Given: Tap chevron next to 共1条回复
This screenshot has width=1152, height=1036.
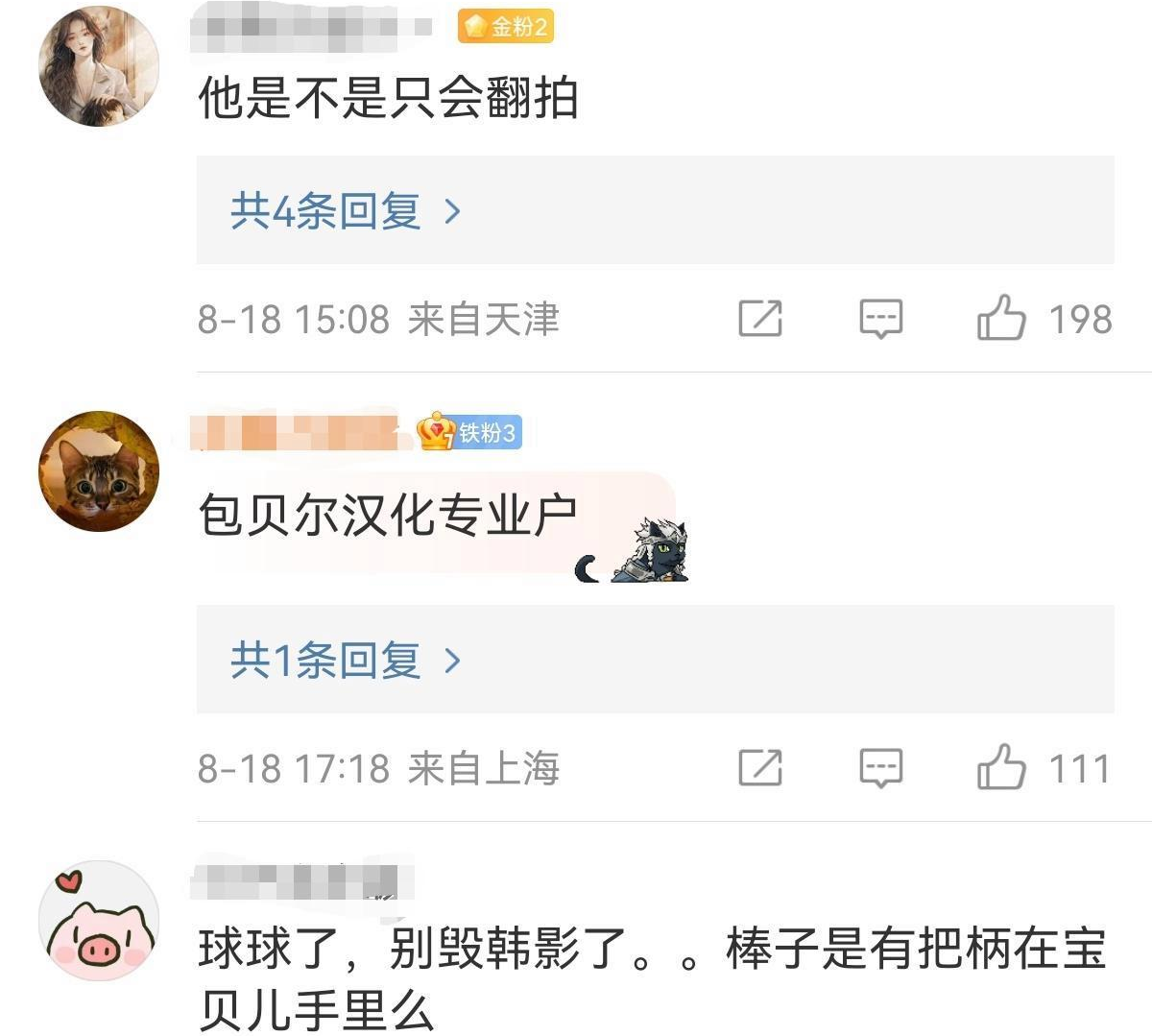Looking at the screenshot, I should (453, 661).
